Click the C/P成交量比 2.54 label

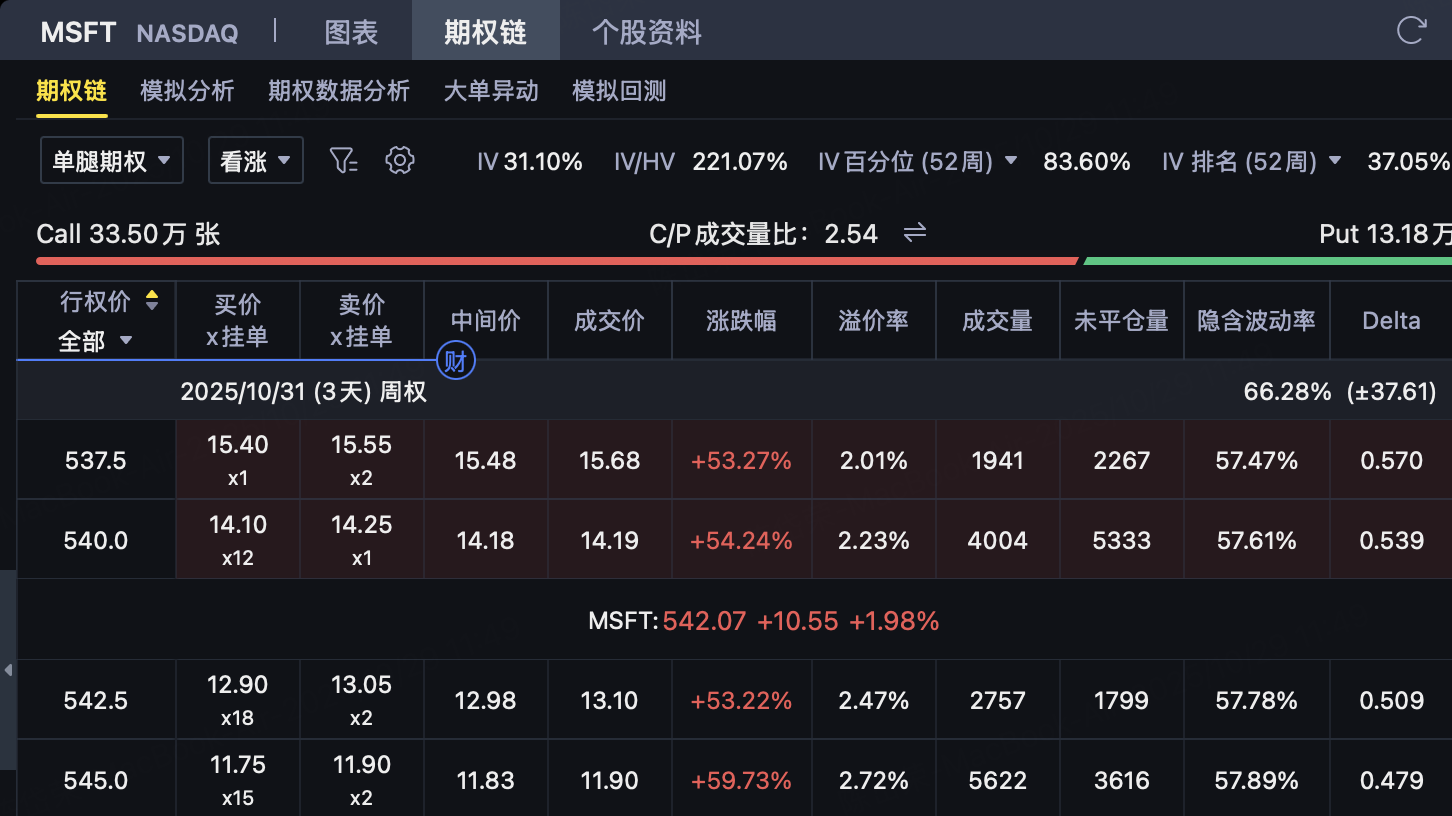pyautogui.click(x=764, y=234)
